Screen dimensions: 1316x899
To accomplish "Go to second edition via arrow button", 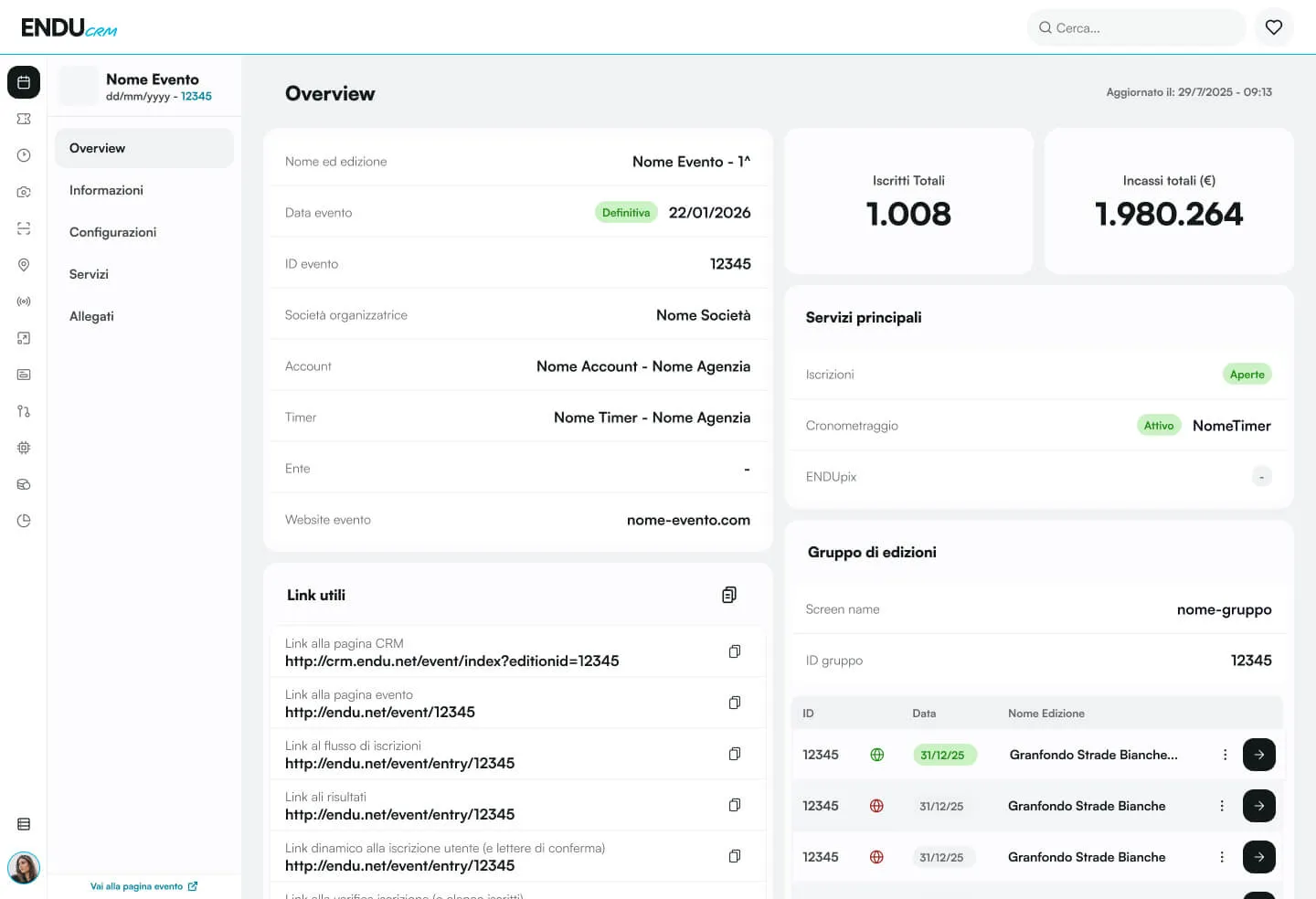I will [x=1259, y=806].
